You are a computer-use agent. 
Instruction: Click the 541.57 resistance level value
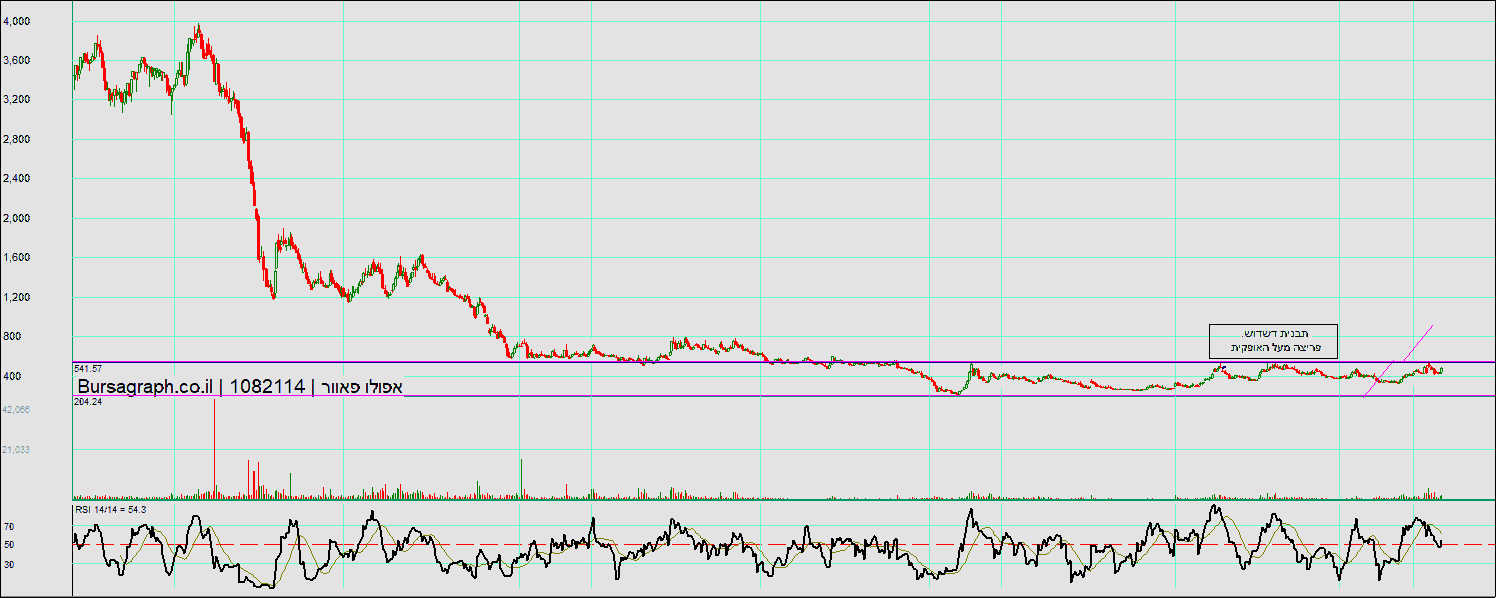(x=89, y=369)
